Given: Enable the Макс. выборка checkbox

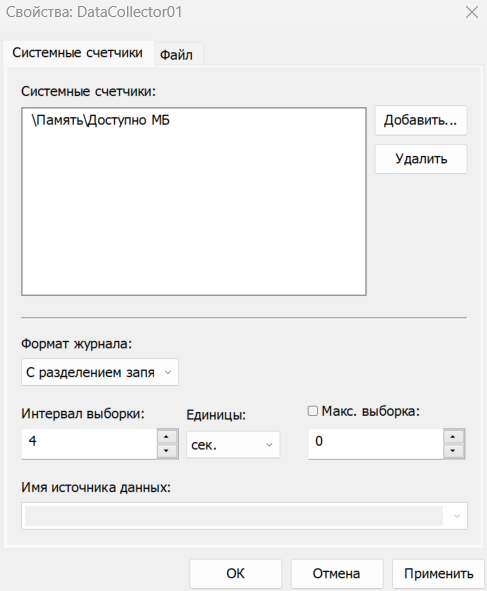Looking at the screenshot, I should point(313,411).
